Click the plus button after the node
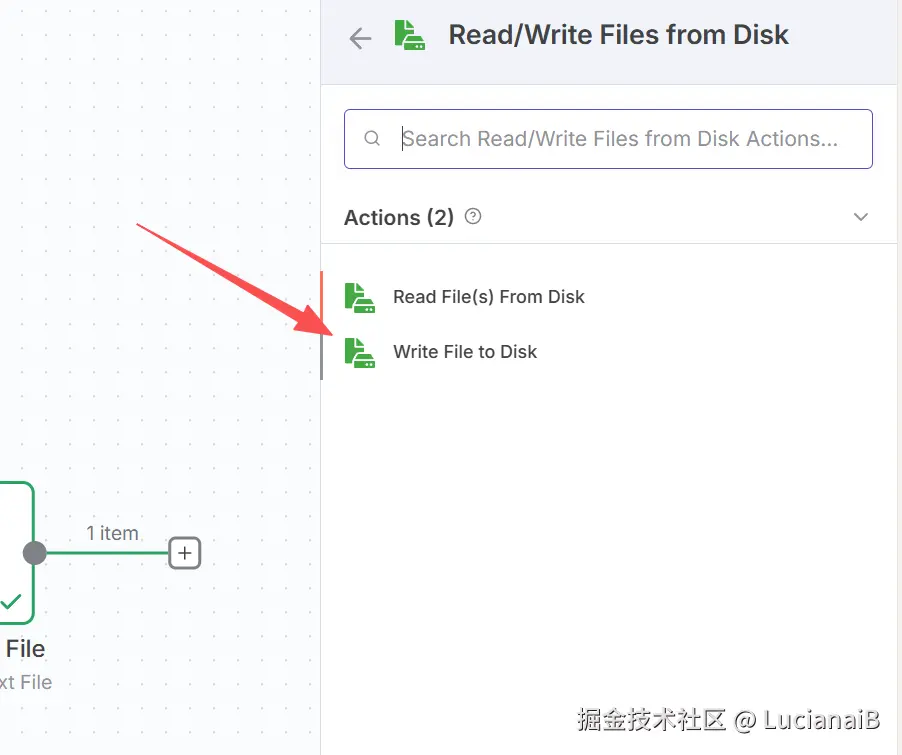This screenshot has height=755, width=902. 185,552
